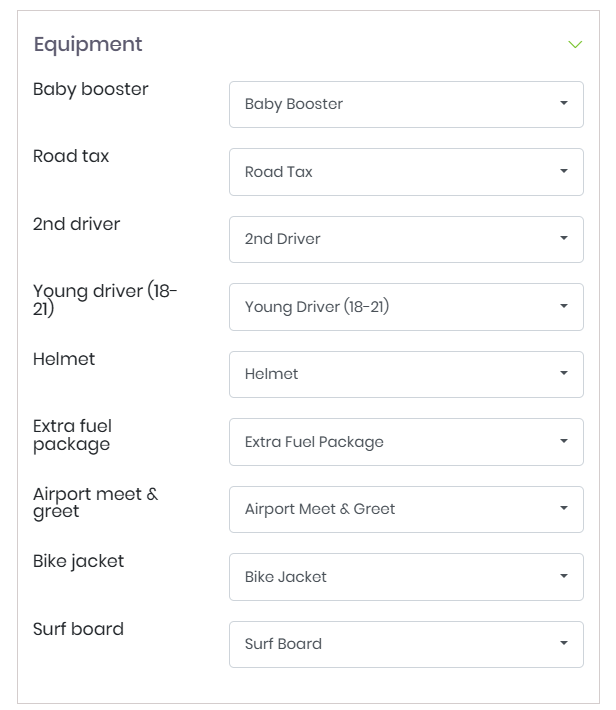Open the Young Driver (18-21) dropdown

[405, 307]
